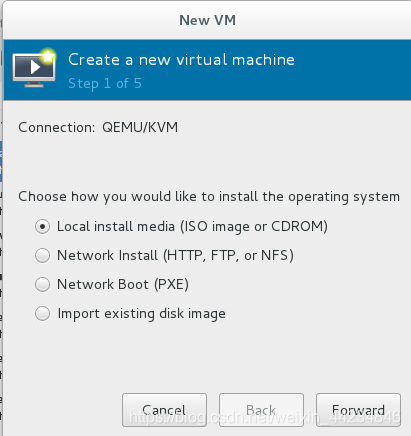This screenshot has height=436, width=411.
Task: Go Forward to the next step
Action: (358, 410)
